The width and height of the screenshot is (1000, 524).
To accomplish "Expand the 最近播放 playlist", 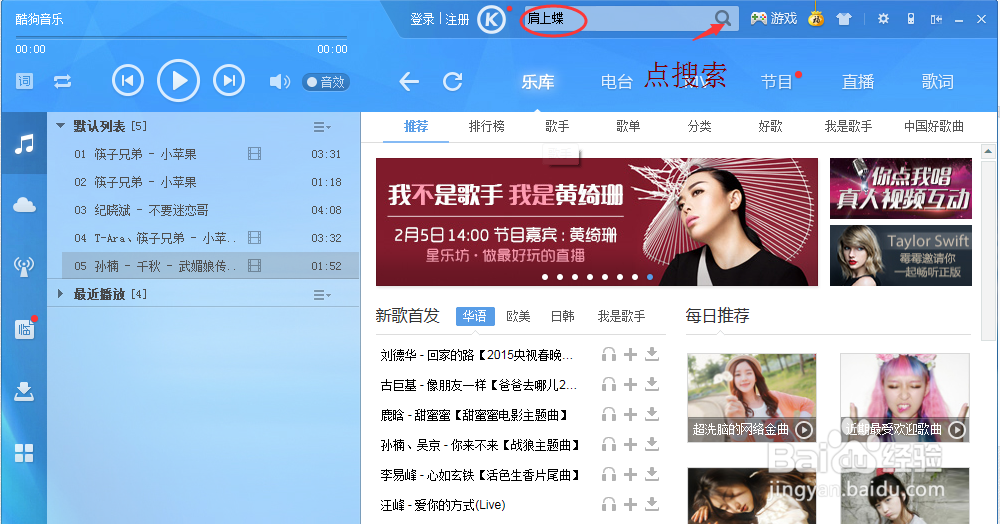I will pos(61,294).
